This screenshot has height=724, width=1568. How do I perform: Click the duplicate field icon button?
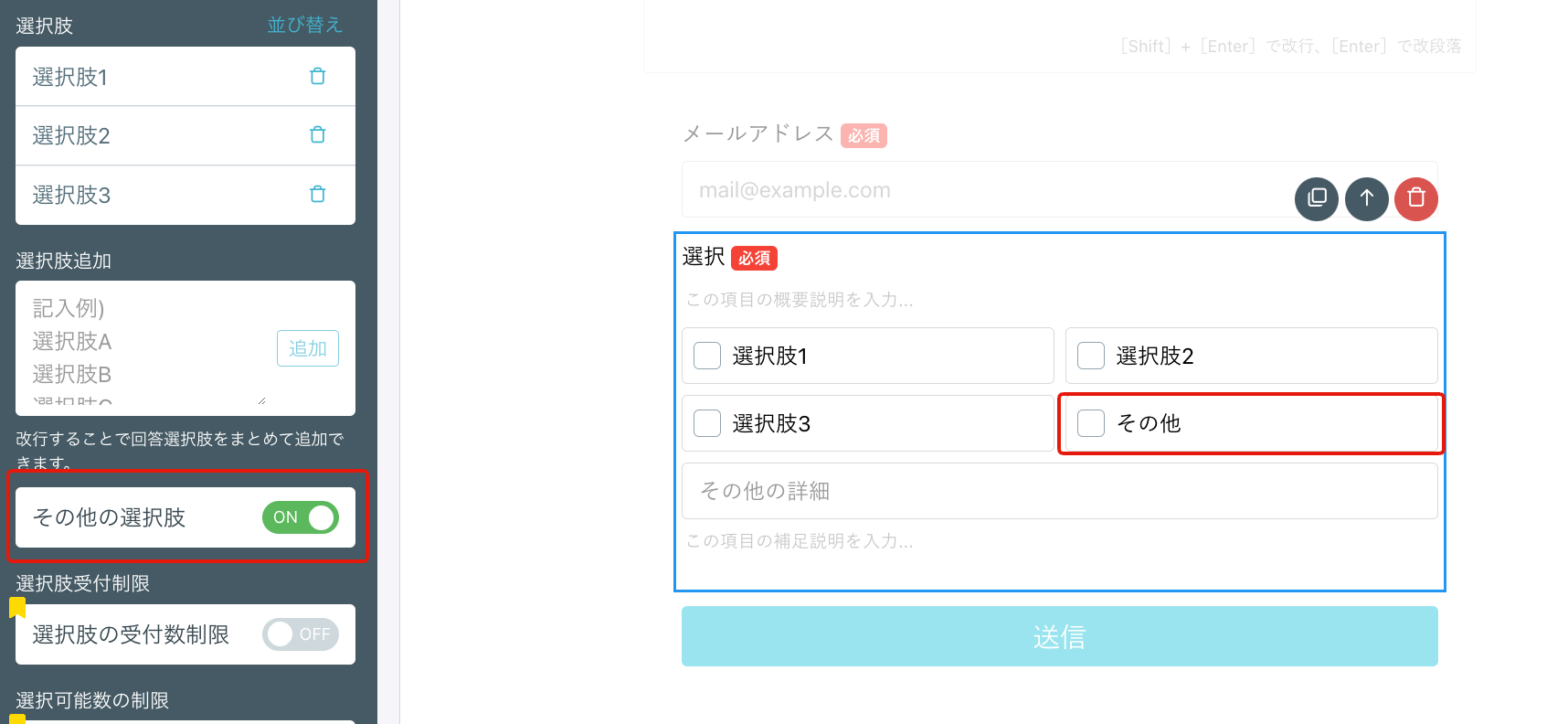1317,198
